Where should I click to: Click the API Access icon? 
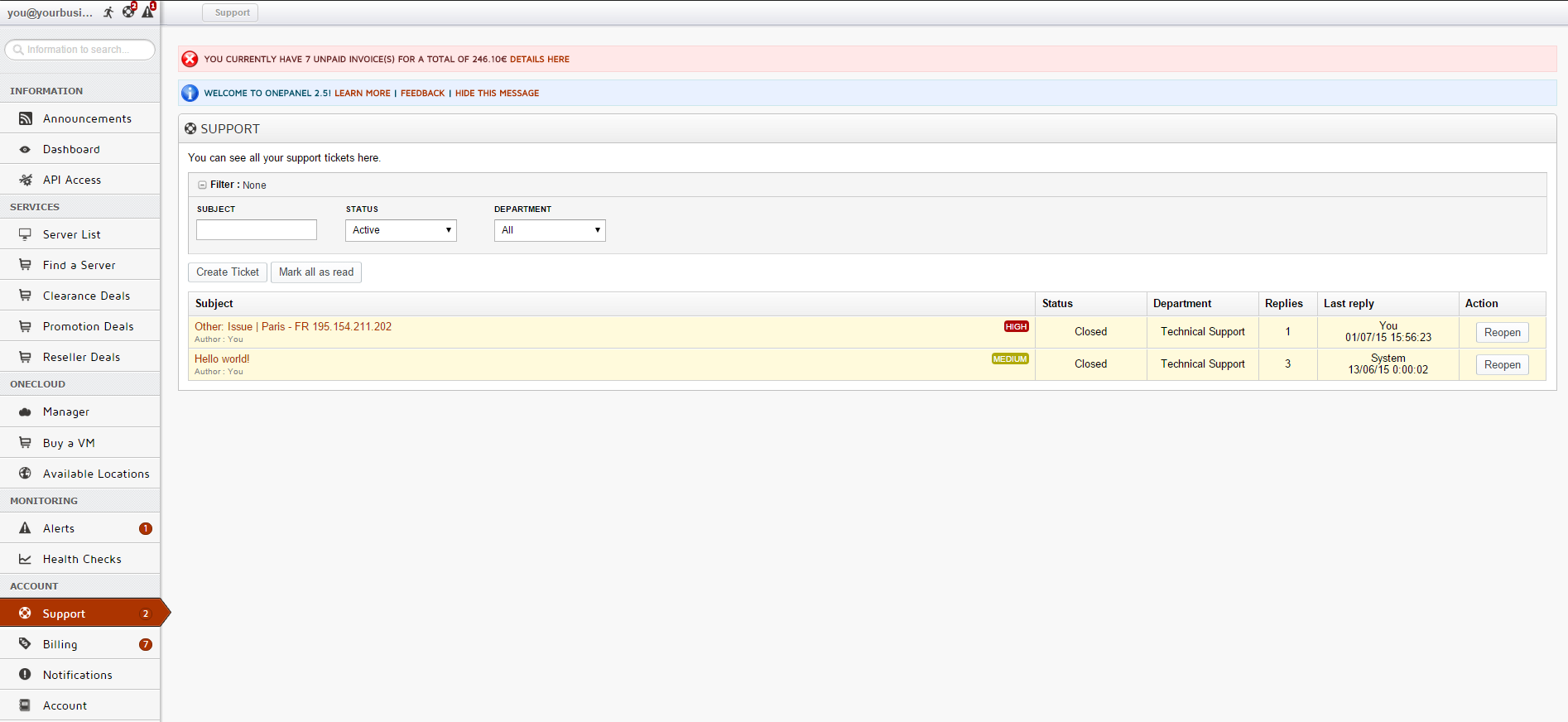[26, 180]
